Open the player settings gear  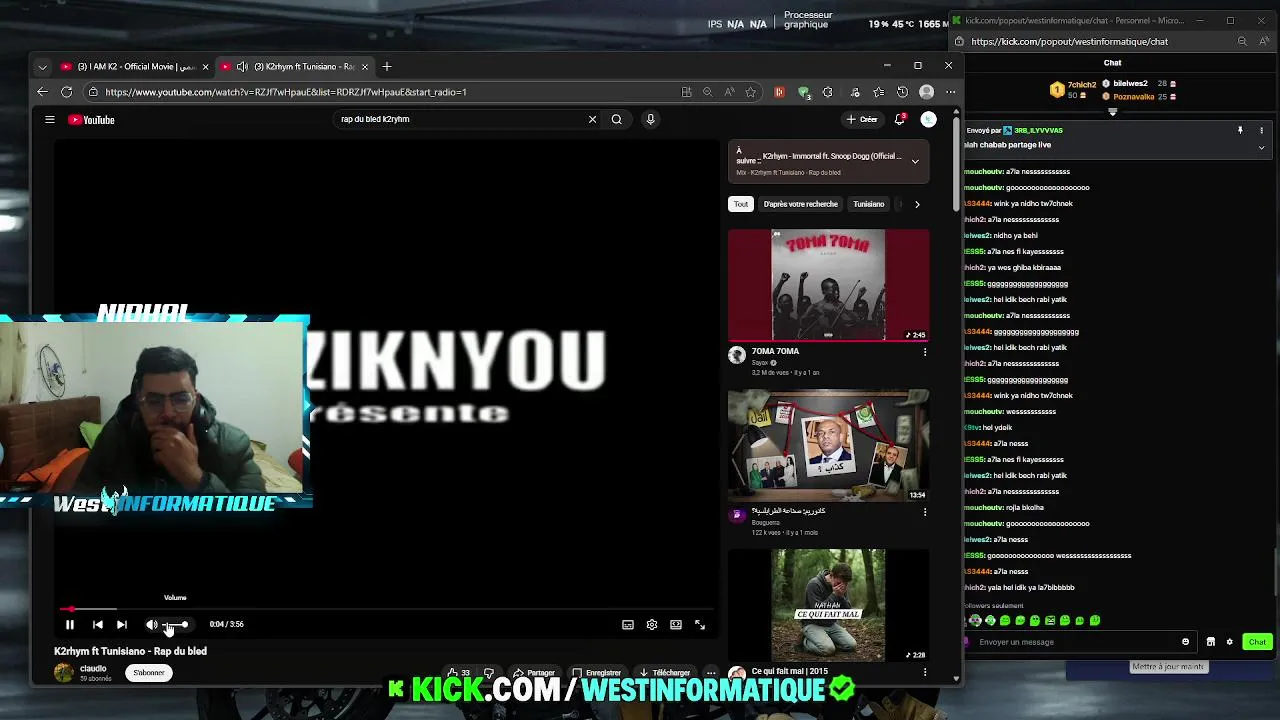click(652, 624)
